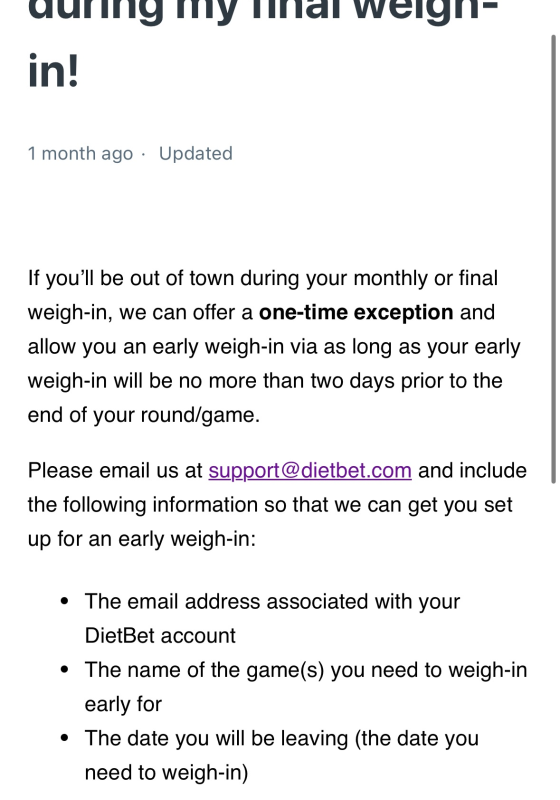Click the "need to weigh-in)" text line
The height and width of the screenshot is (800, 560).
166,772
